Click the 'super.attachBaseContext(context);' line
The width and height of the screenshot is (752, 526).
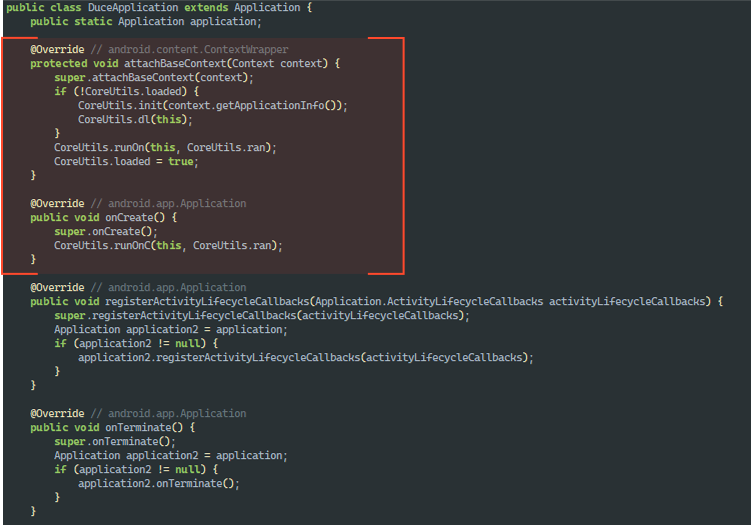click(153, 77)
